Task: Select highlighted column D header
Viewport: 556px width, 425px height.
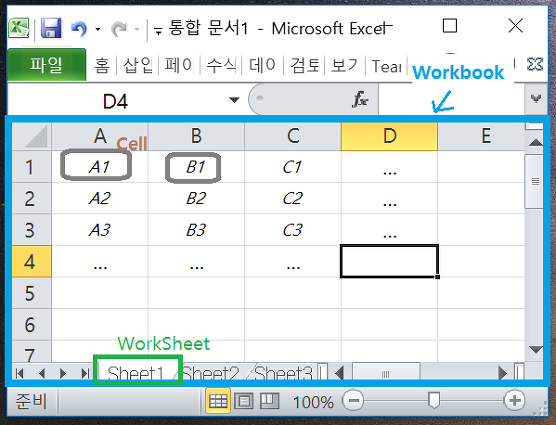Action: tap(389, 136)
